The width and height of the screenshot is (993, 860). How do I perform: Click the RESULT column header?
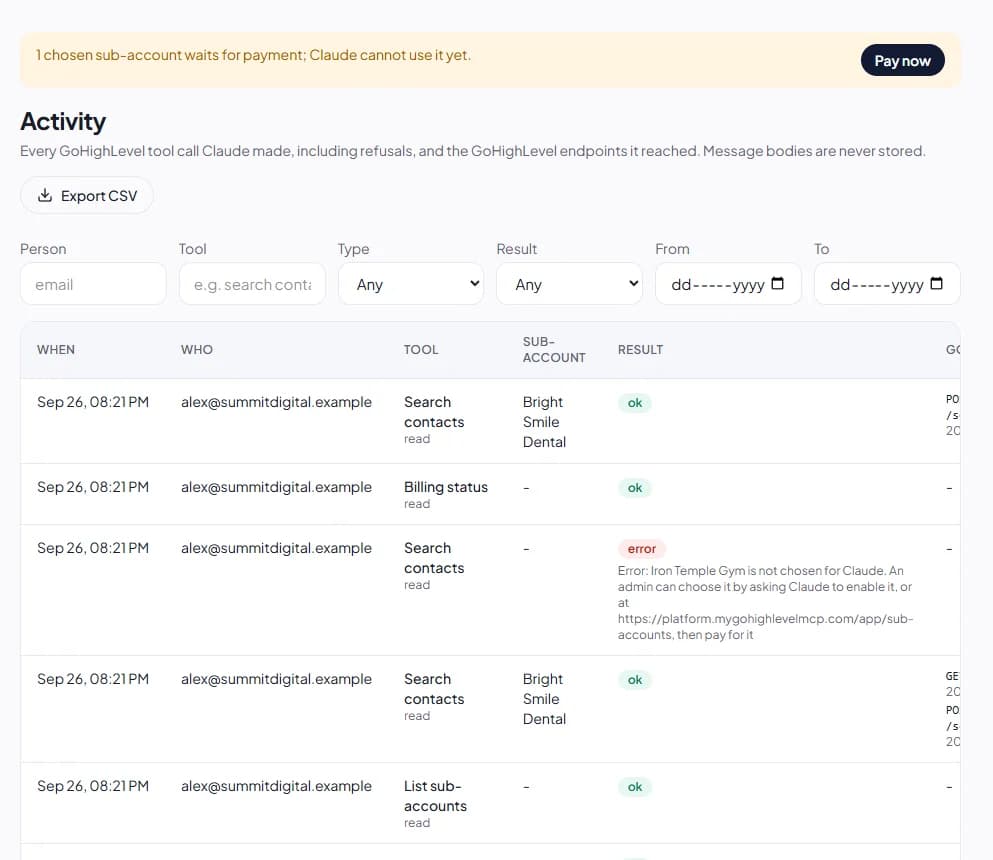[x=640, y=350]
